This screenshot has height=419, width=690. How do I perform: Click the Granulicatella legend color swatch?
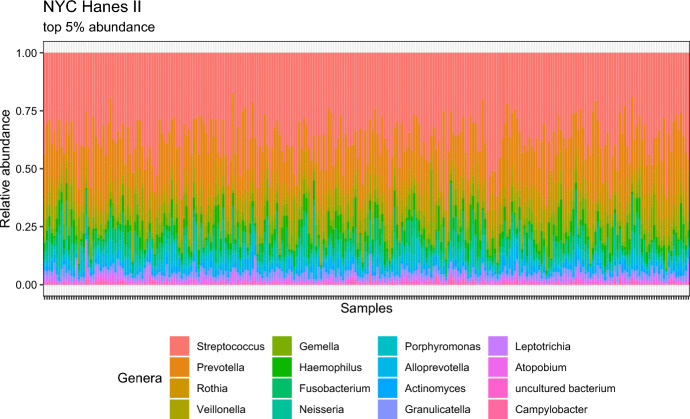[388, 409]
